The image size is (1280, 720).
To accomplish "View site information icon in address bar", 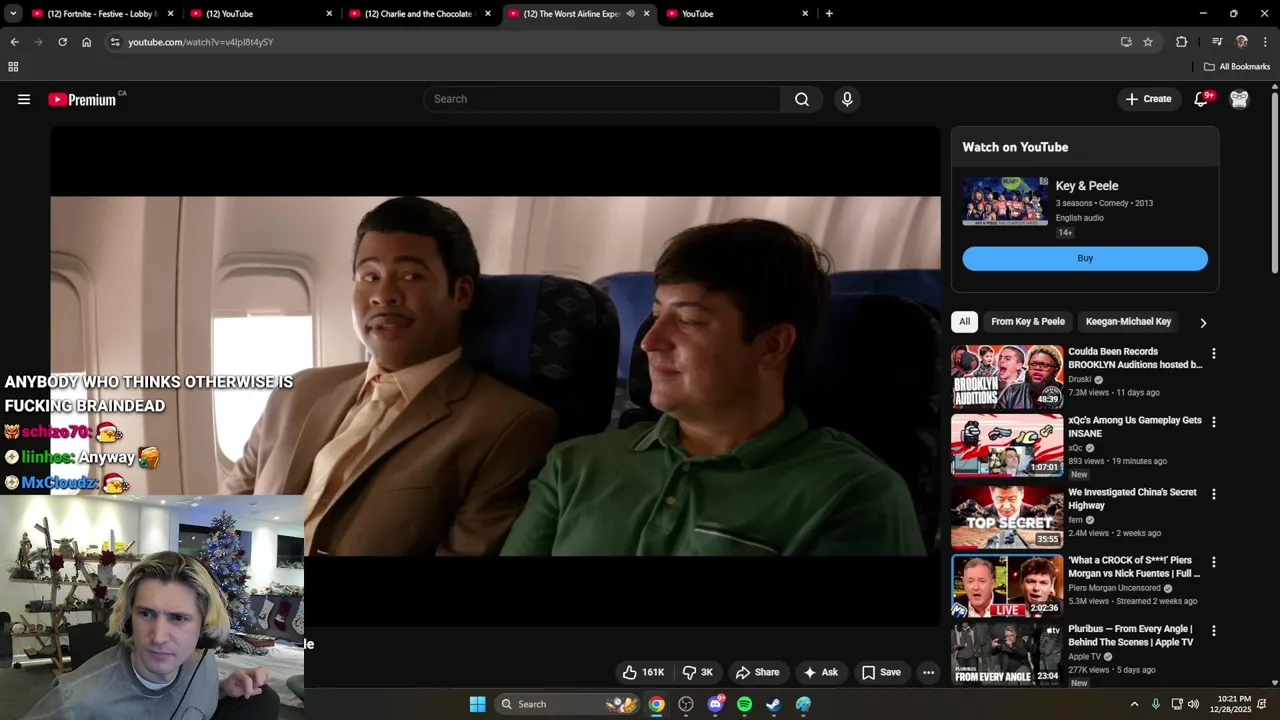I will coord(115,42).
